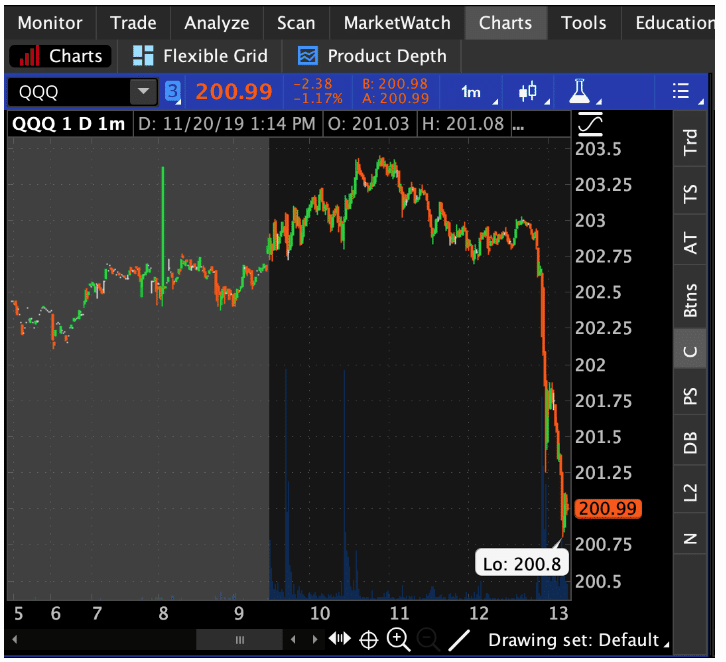Open the Product Depth view
The image size is (726, 662).
click(372, 56)
